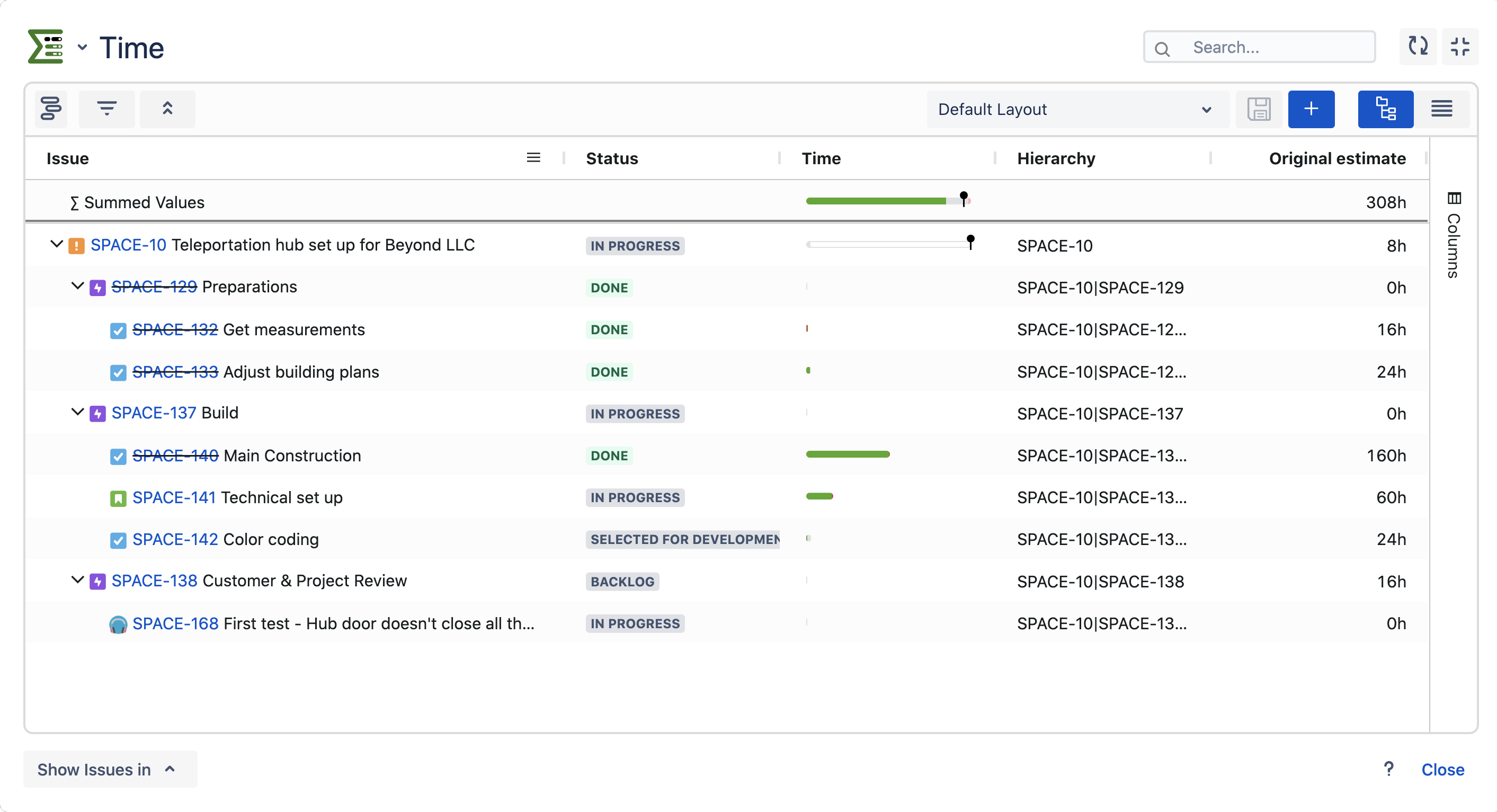
Task: Click the collapse all levels icon
Action: (x=167, y=109)
